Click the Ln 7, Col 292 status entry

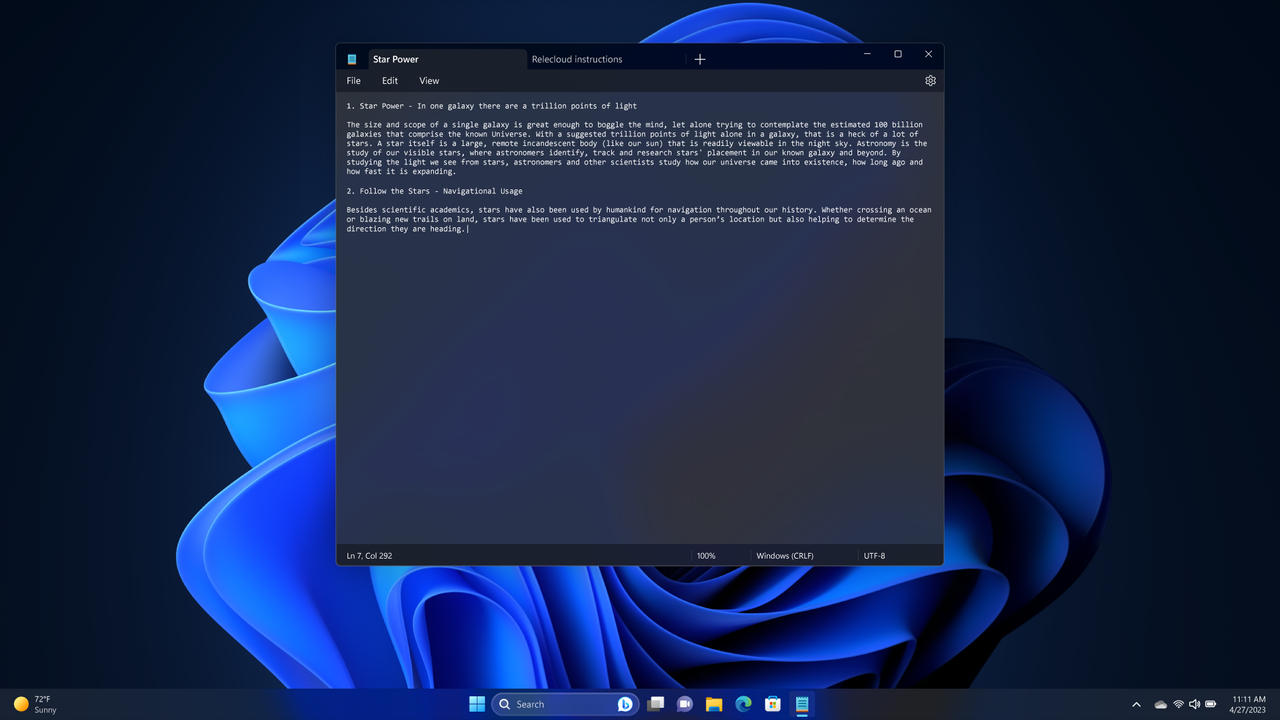point(370,556)
